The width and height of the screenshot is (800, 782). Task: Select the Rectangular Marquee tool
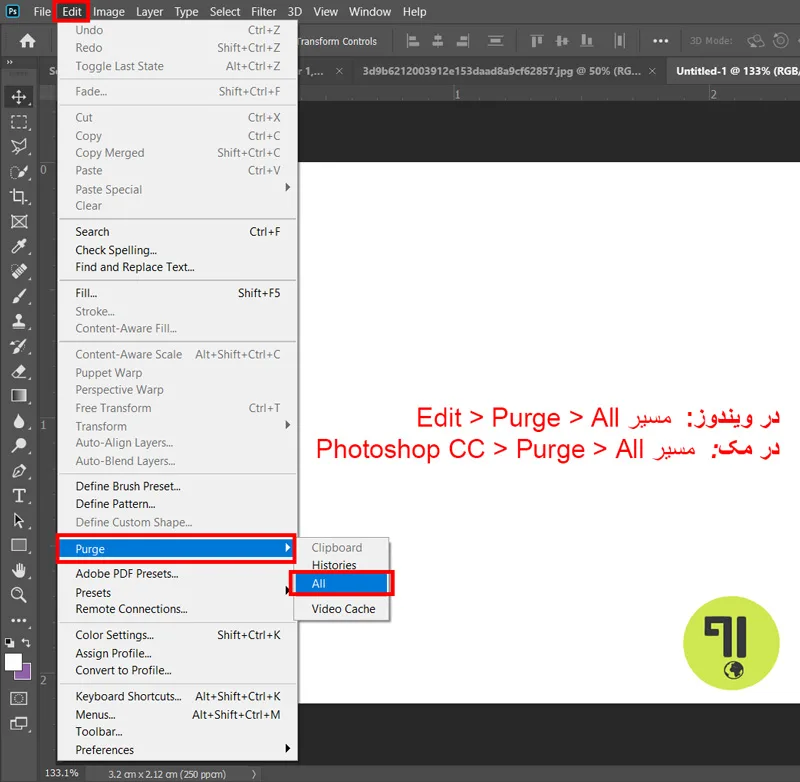[19, 122]
